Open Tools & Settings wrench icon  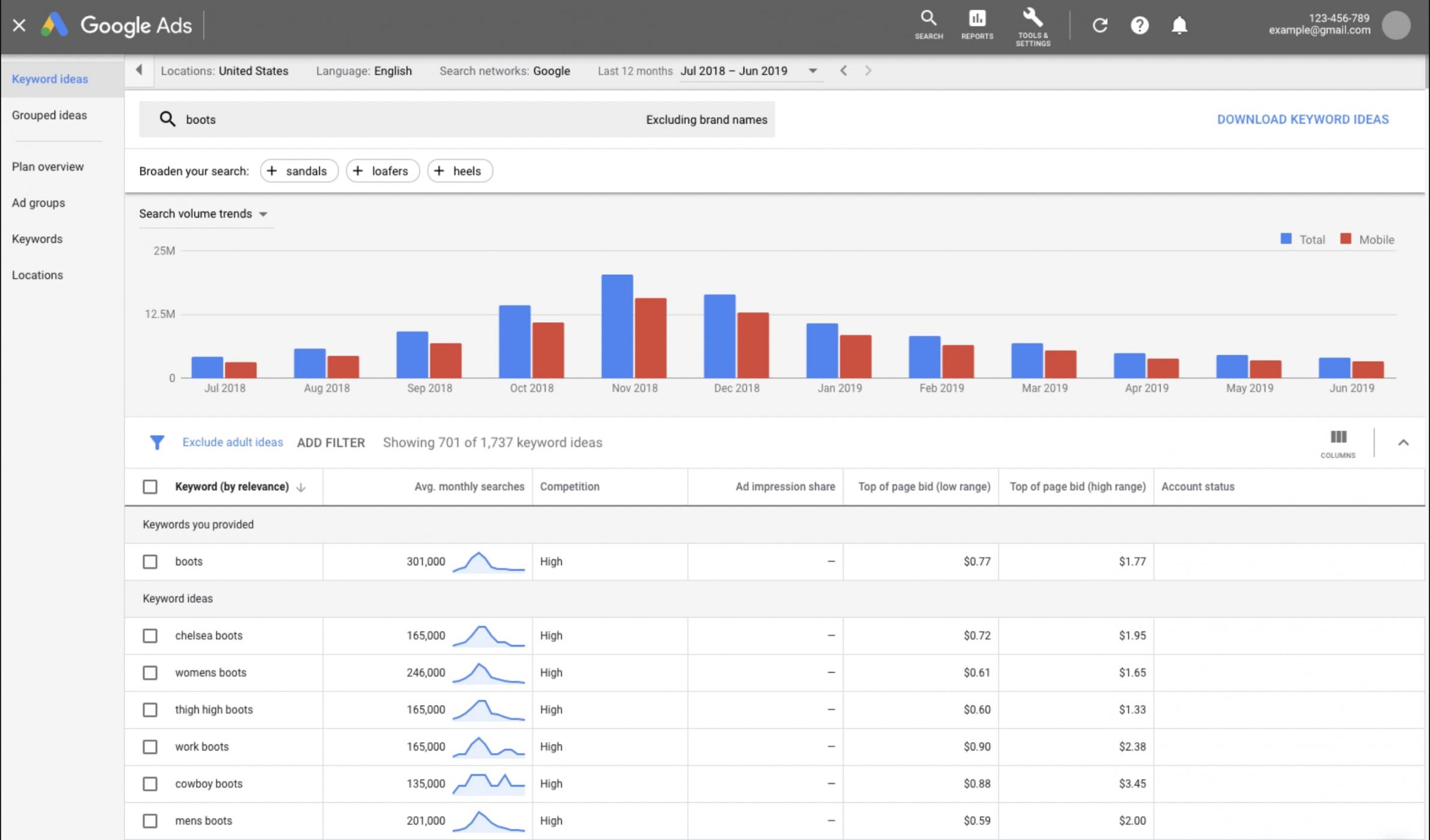click(x=1033, y=26)
